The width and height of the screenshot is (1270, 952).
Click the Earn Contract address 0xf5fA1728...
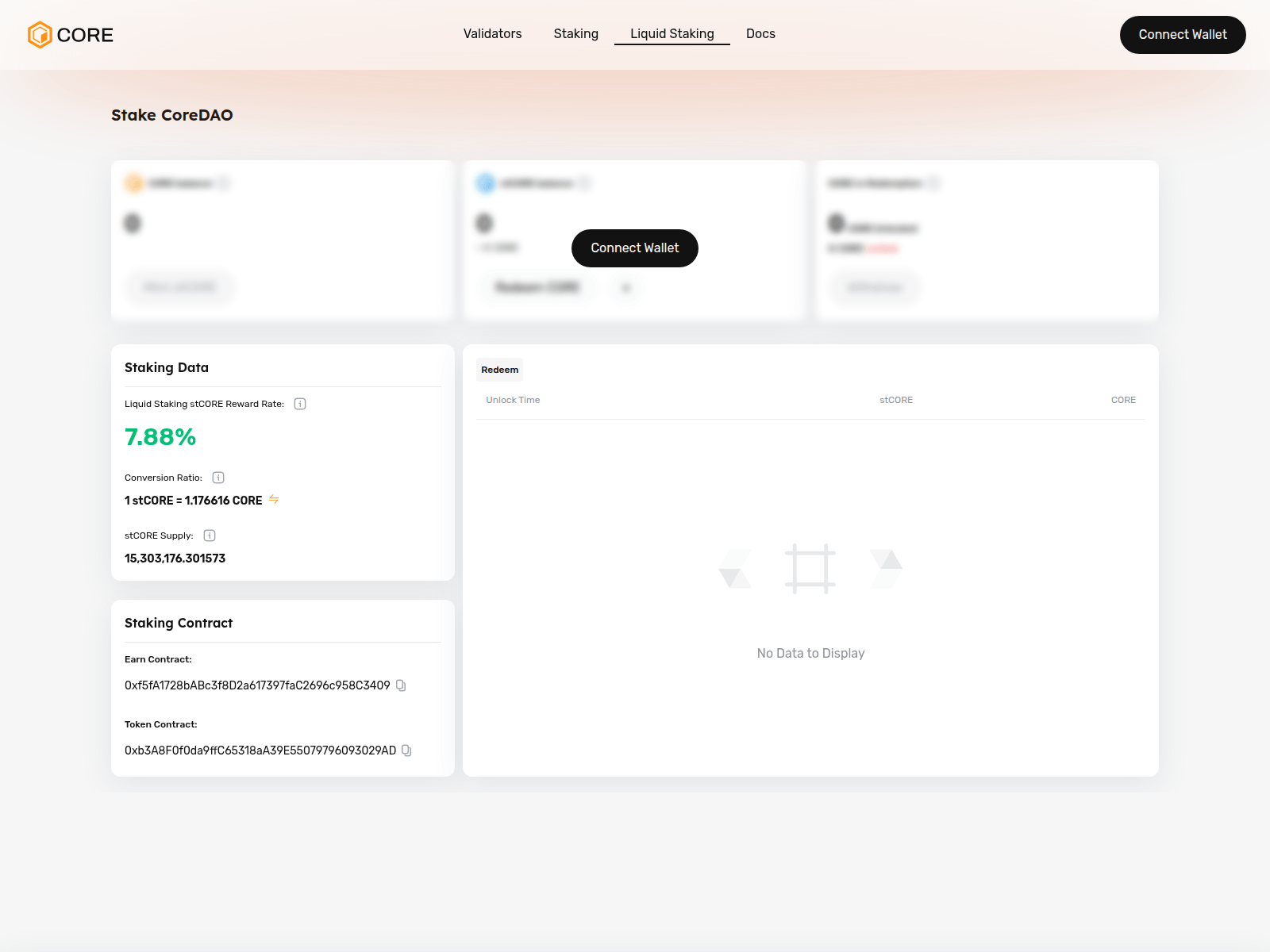pyautogui.click(x=257, y=685)
